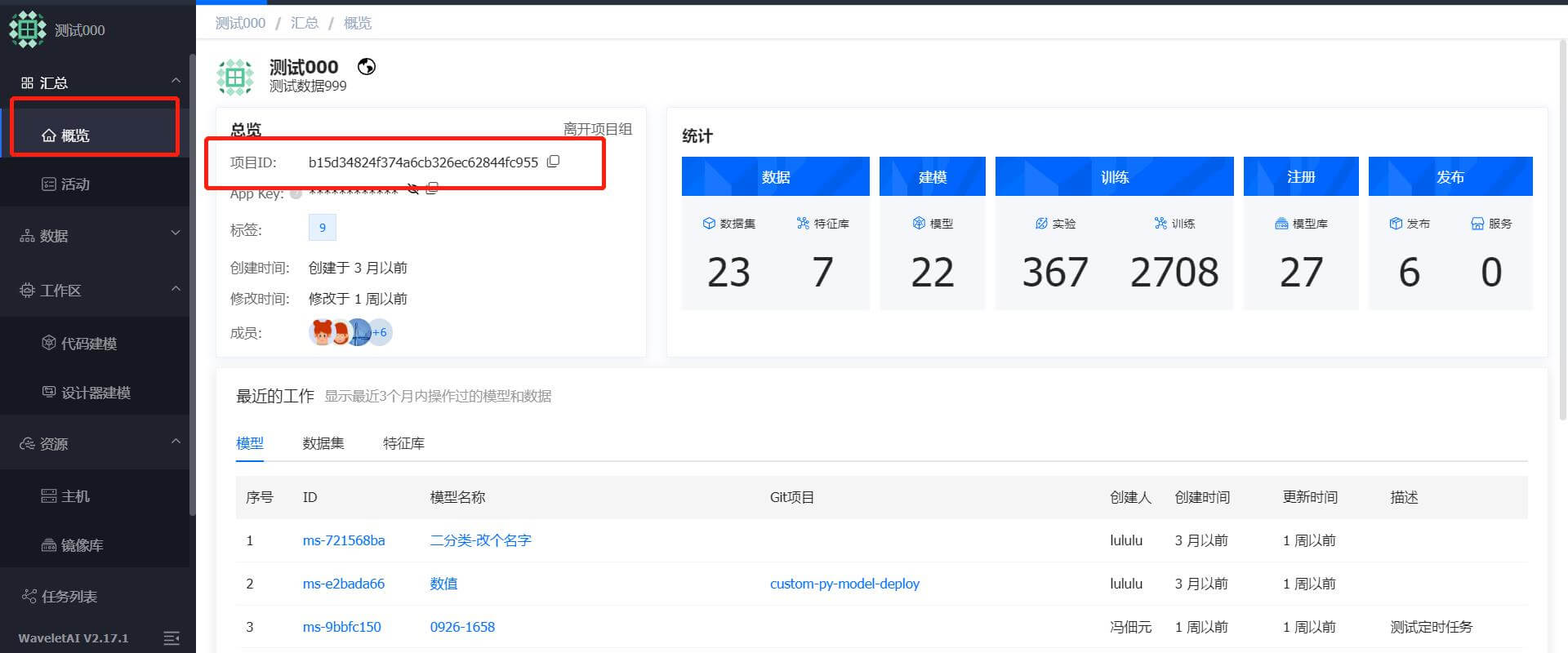Click the WaveletAI logo in sidebar
The width and height of the screenshot is (1568, 653).
(x=28, y=29)
